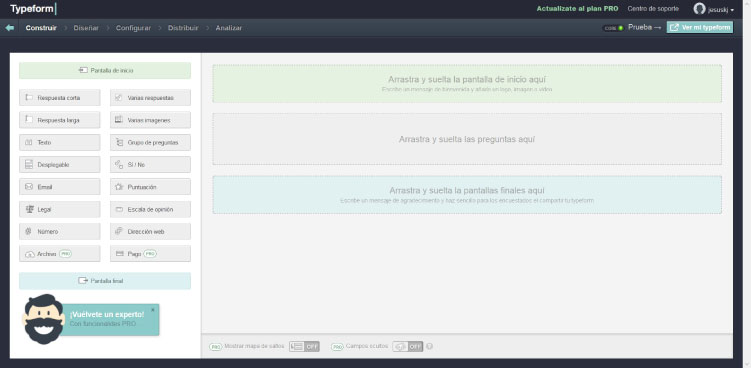Switch to the Analizar tab
The image size is (751, 368).
click(x=228, y=28)
